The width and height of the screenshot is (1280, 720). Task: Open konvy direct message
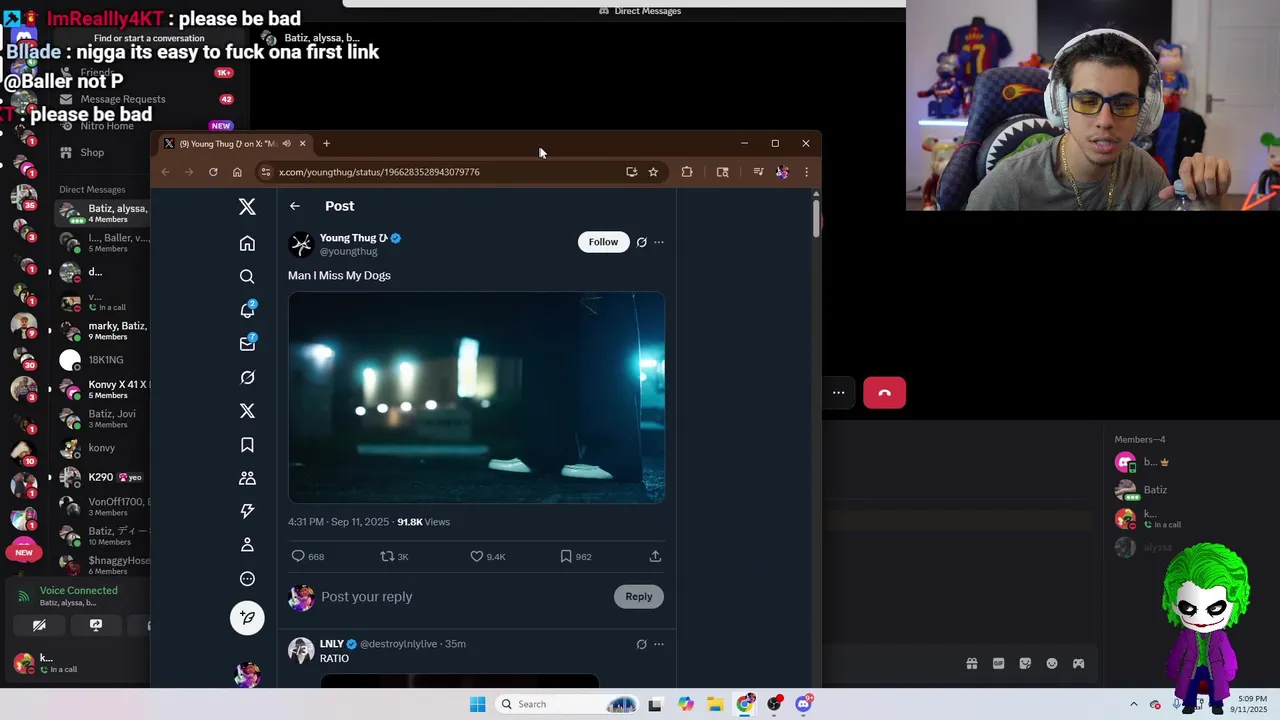(x=102, y=448)
